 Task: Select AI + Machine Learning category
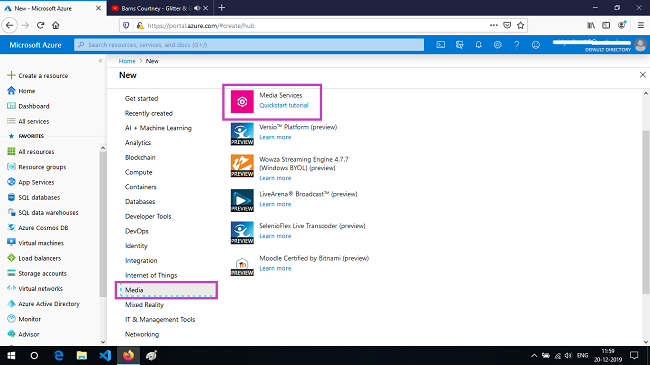point(158,128)
